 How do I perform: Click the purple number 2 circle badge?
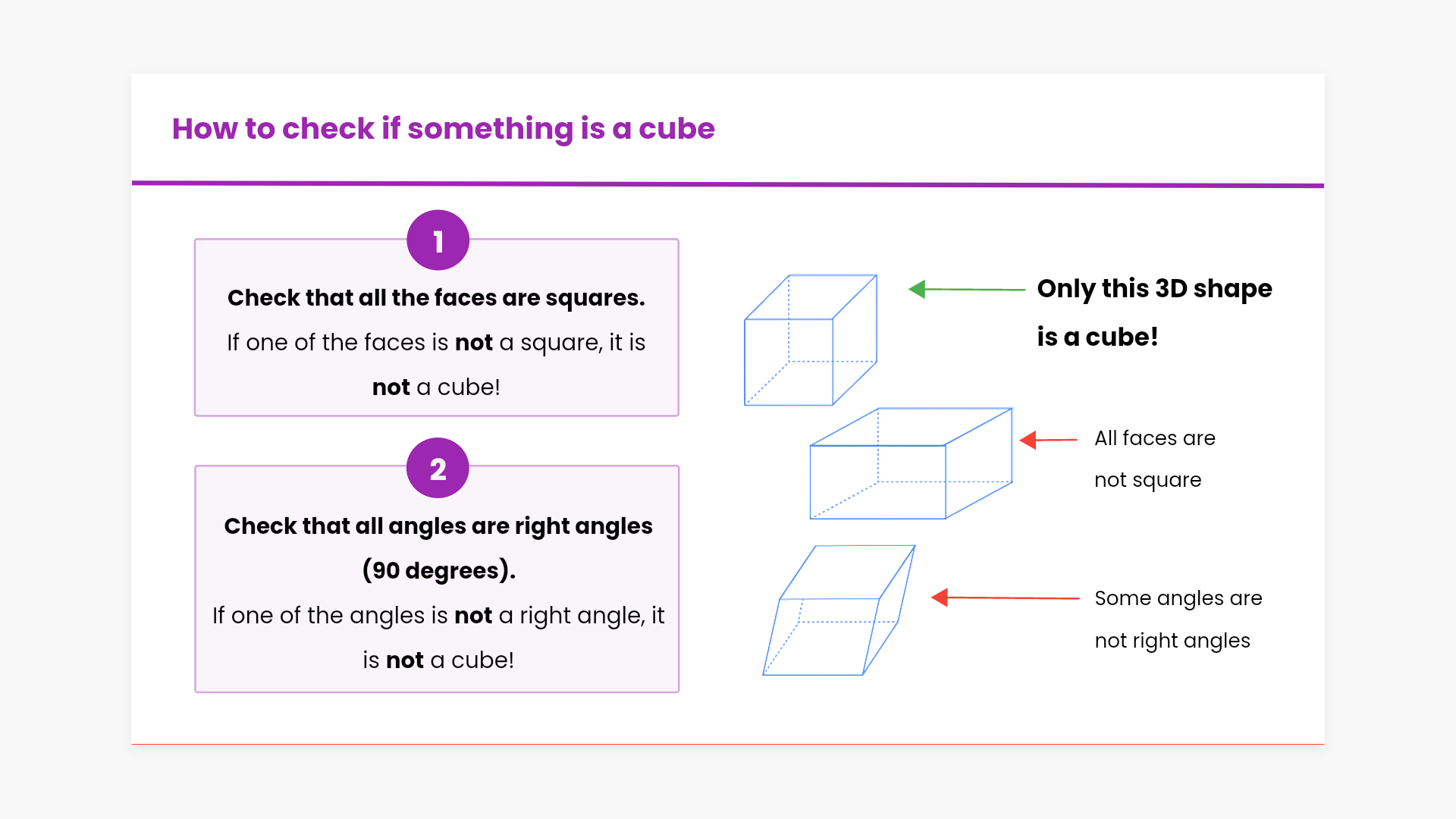(438, 469)
